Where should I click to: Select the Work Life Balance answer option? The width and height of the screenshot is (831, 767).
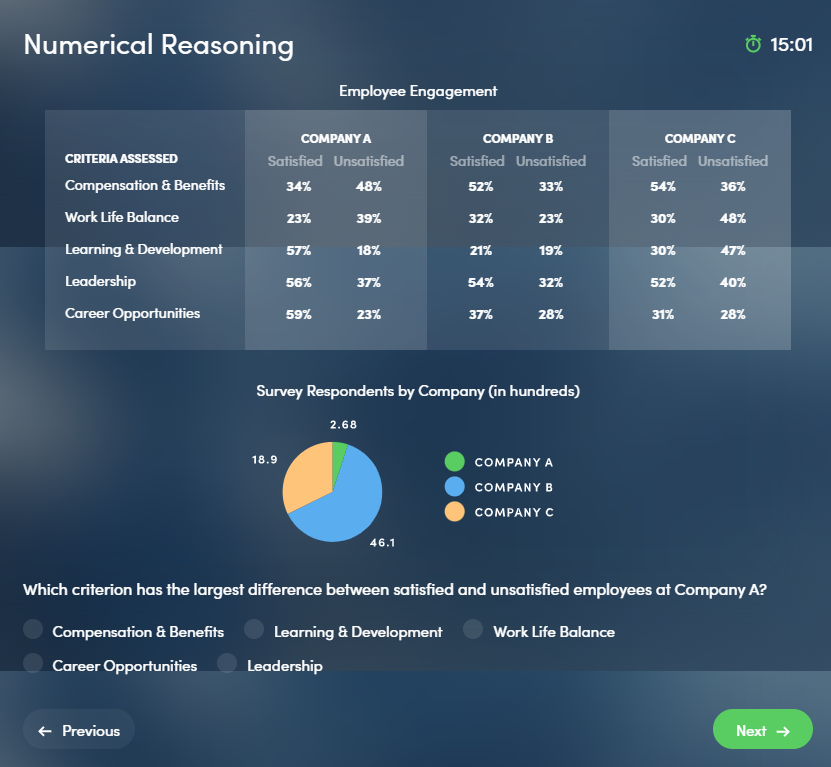[x=473, y=629]
